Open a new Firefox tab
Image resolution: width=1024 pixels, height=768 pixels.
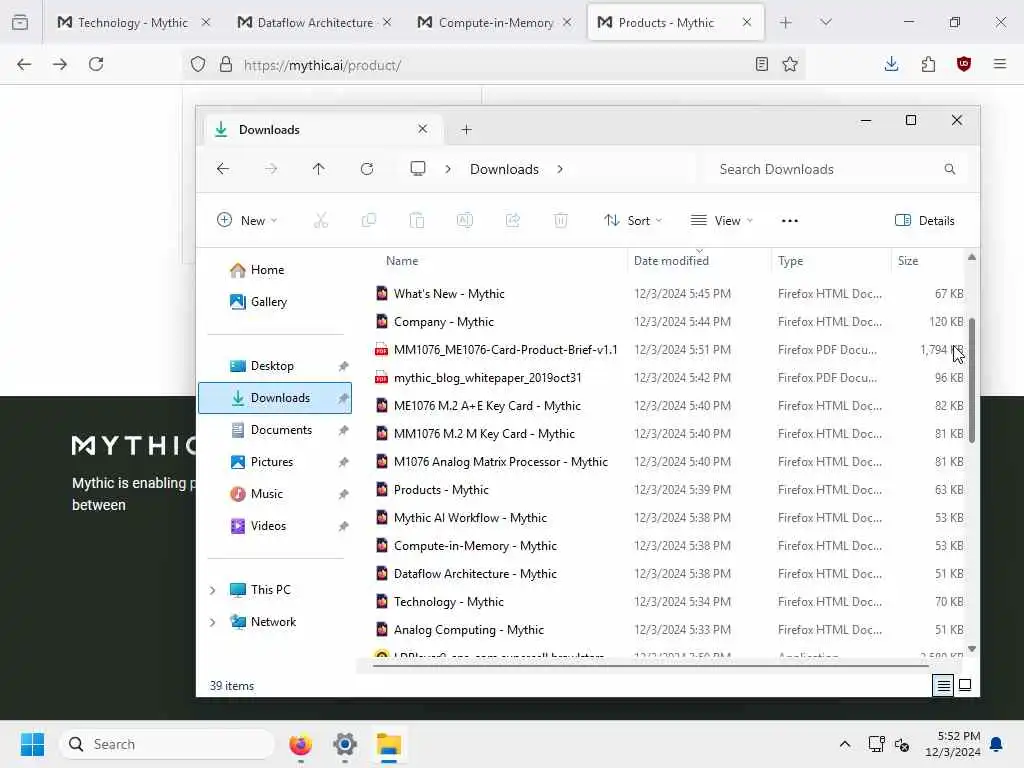[786, 23]
